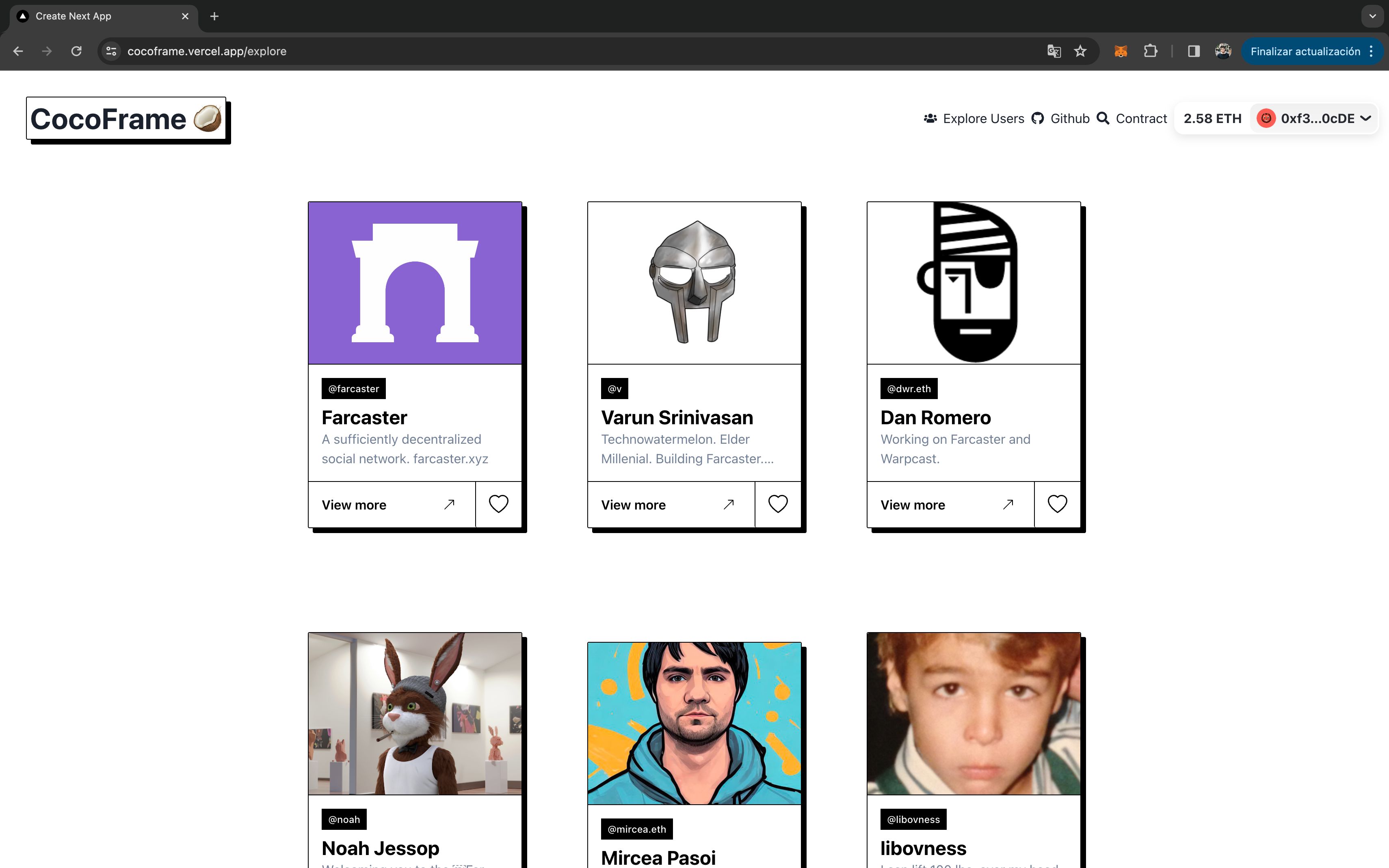Image resolution: width=1389 pixels, height=868 pixels.
Task: Click Mircea Pasoi's portrait image
Action: click(694, 723)
